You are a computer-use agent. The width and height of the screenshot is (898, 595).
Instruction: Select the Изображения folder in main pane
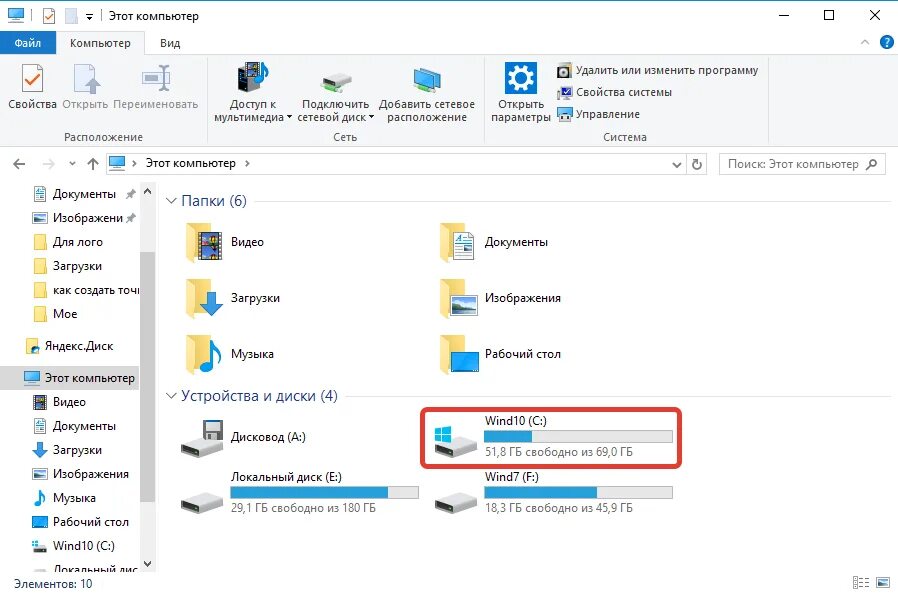pos(500,298)
